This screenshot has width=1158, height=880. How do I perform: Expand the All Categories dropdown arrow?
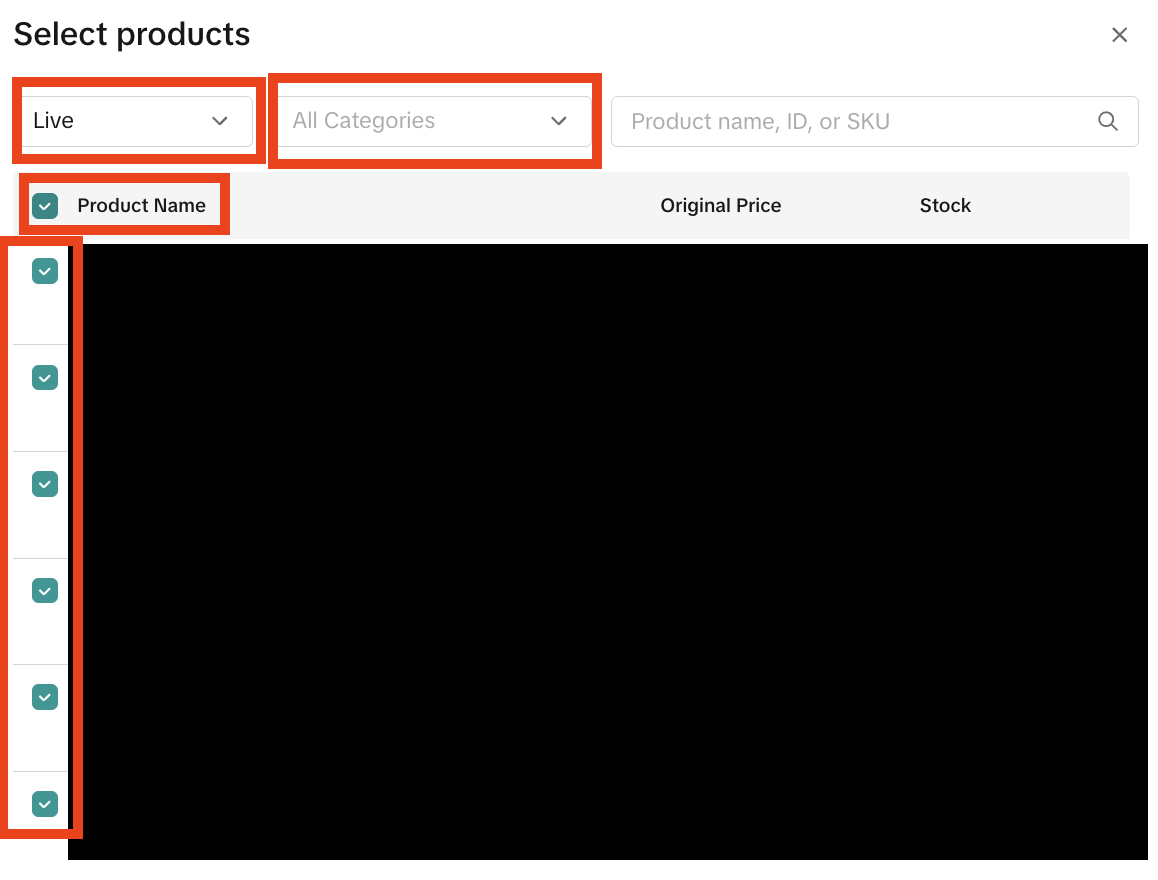point(559,121)
